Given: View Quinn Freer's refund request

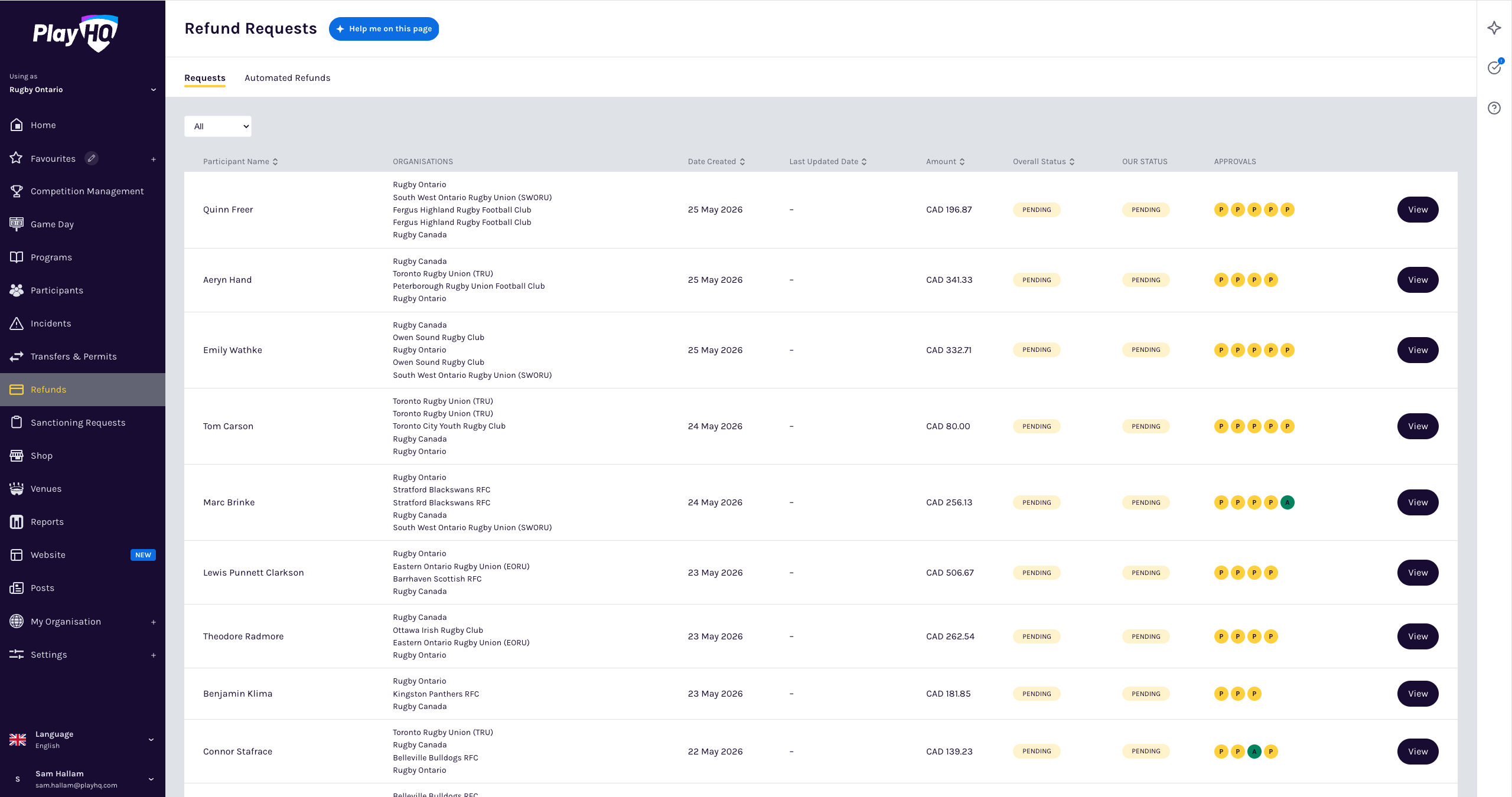Looking at the screenshot, I should coord(1417,210).
